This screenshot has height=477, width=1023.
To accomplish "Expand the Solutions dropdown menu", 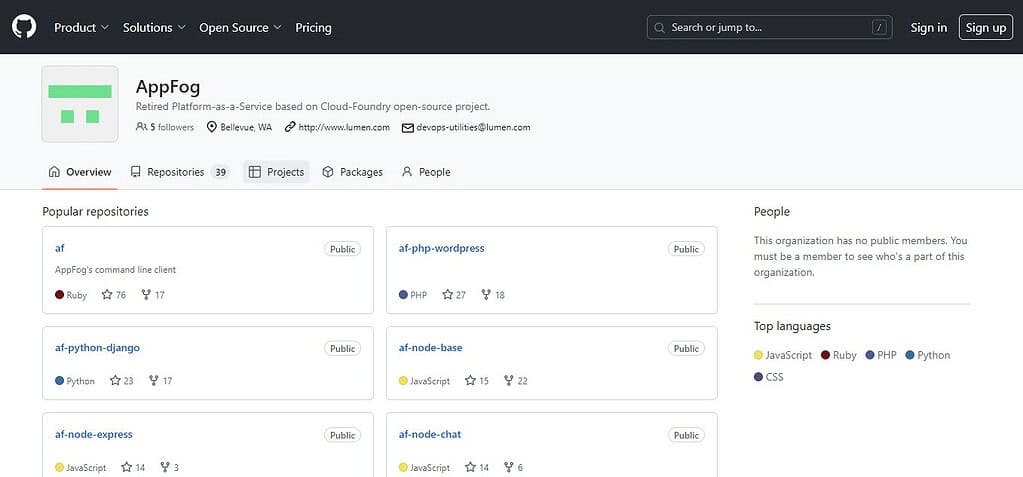I will [154, 27].
